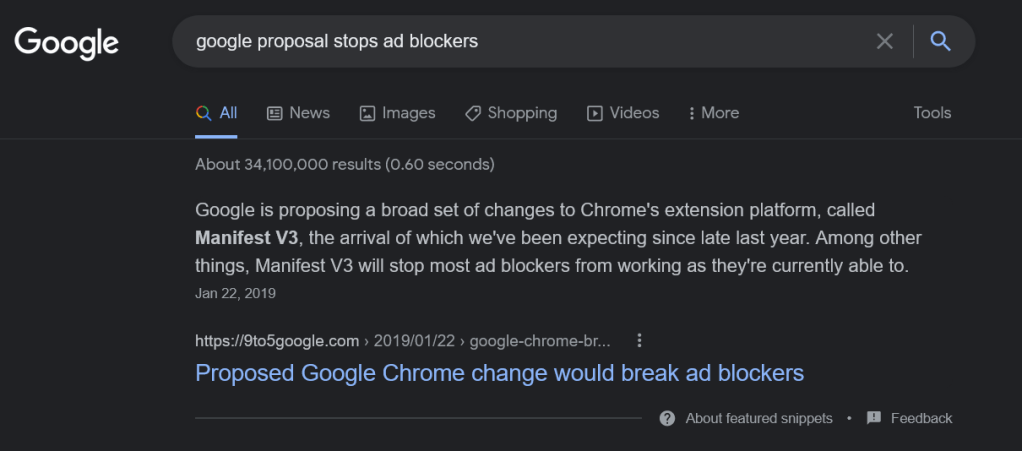Click the News tab icon
The image size is (1022, 451).
[x=275, y=113]
